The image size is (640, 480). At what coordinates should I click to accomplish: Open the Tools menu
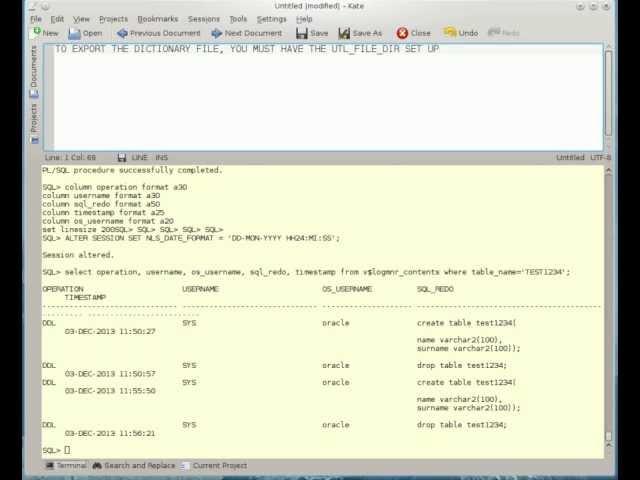pos(238,19)
